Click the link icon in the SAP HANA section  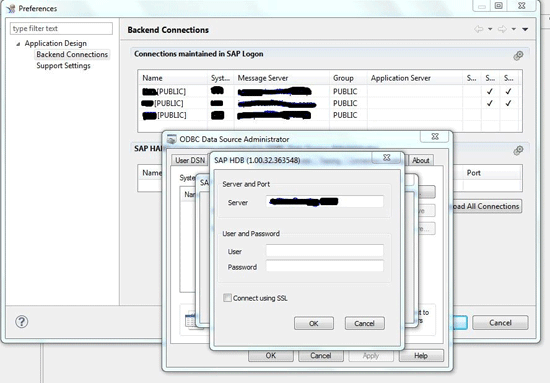518,150
